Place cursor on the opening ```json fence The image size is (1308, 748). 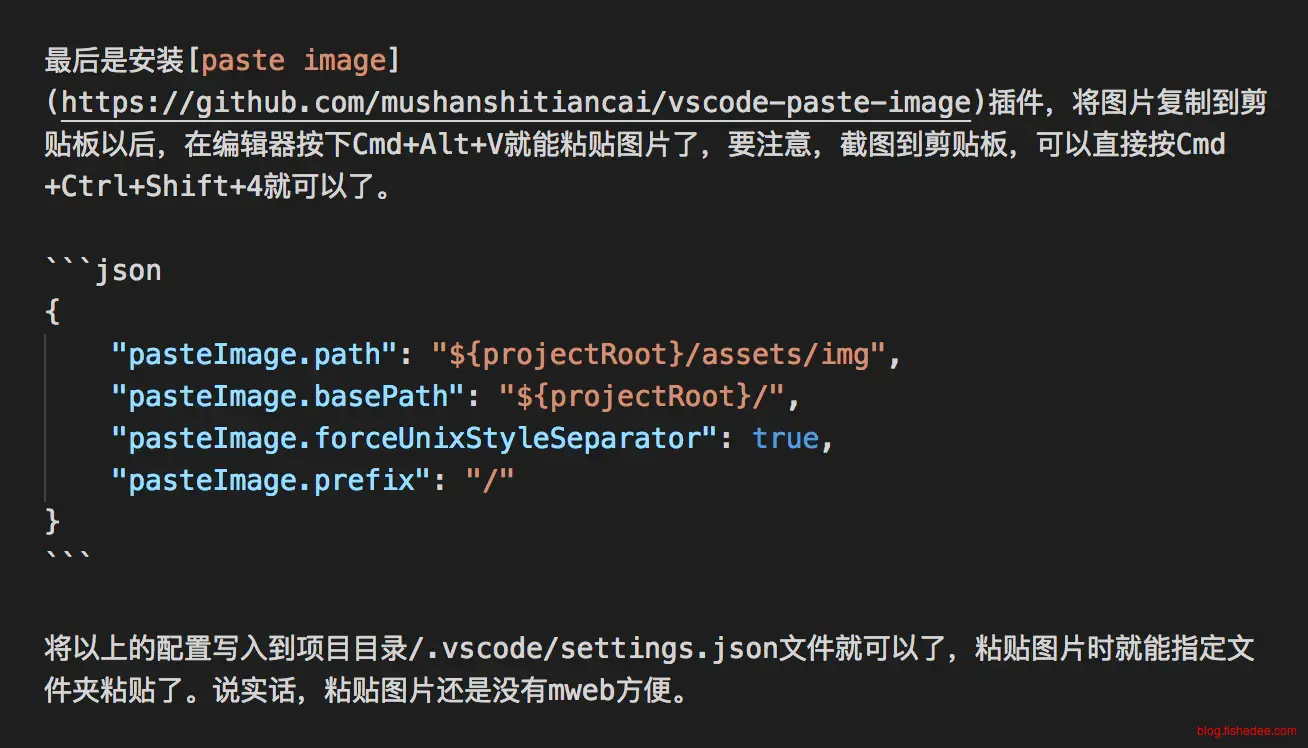tap(103, 271)
